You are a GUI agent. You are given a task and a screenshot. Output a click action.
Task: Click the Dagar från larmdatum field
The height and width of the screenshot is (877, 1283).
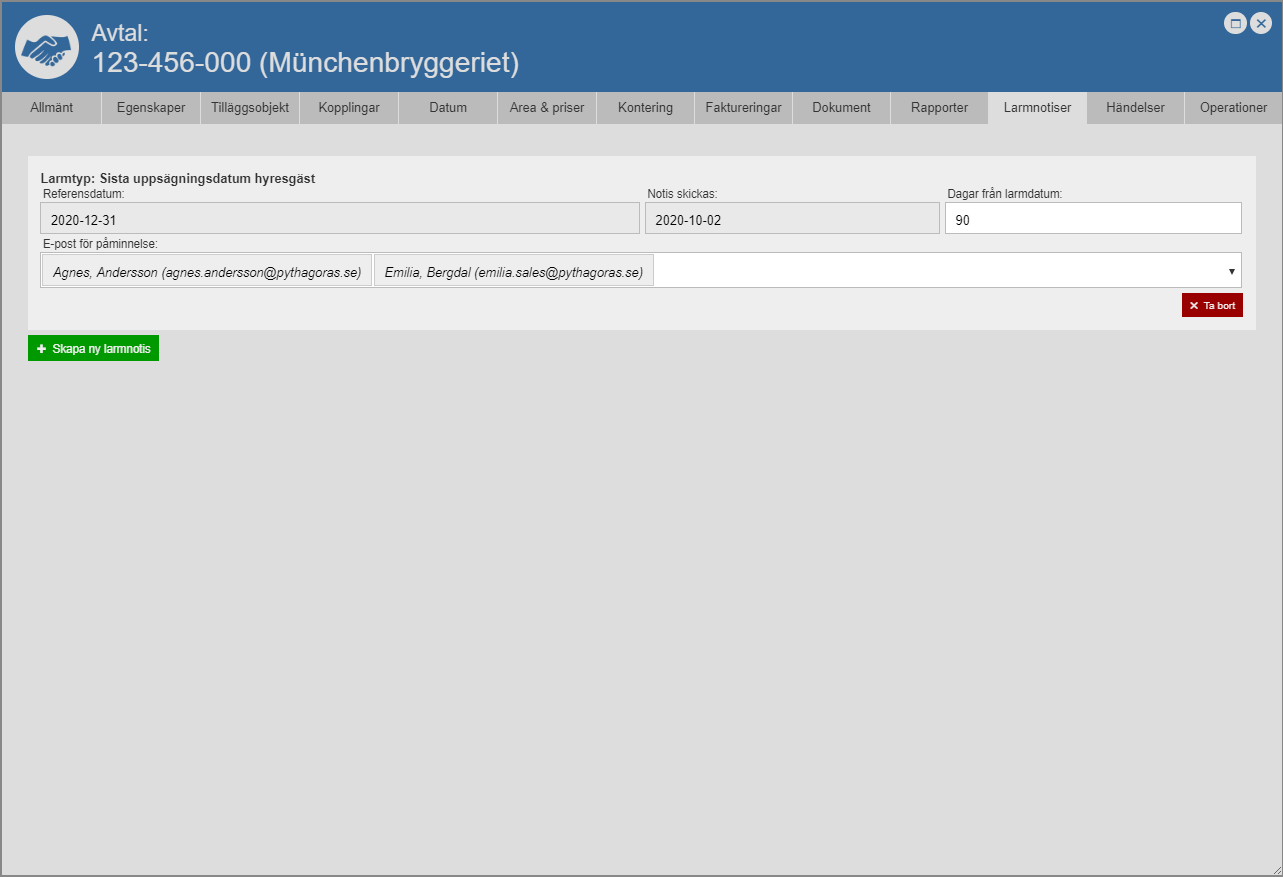pos(1092,219)
